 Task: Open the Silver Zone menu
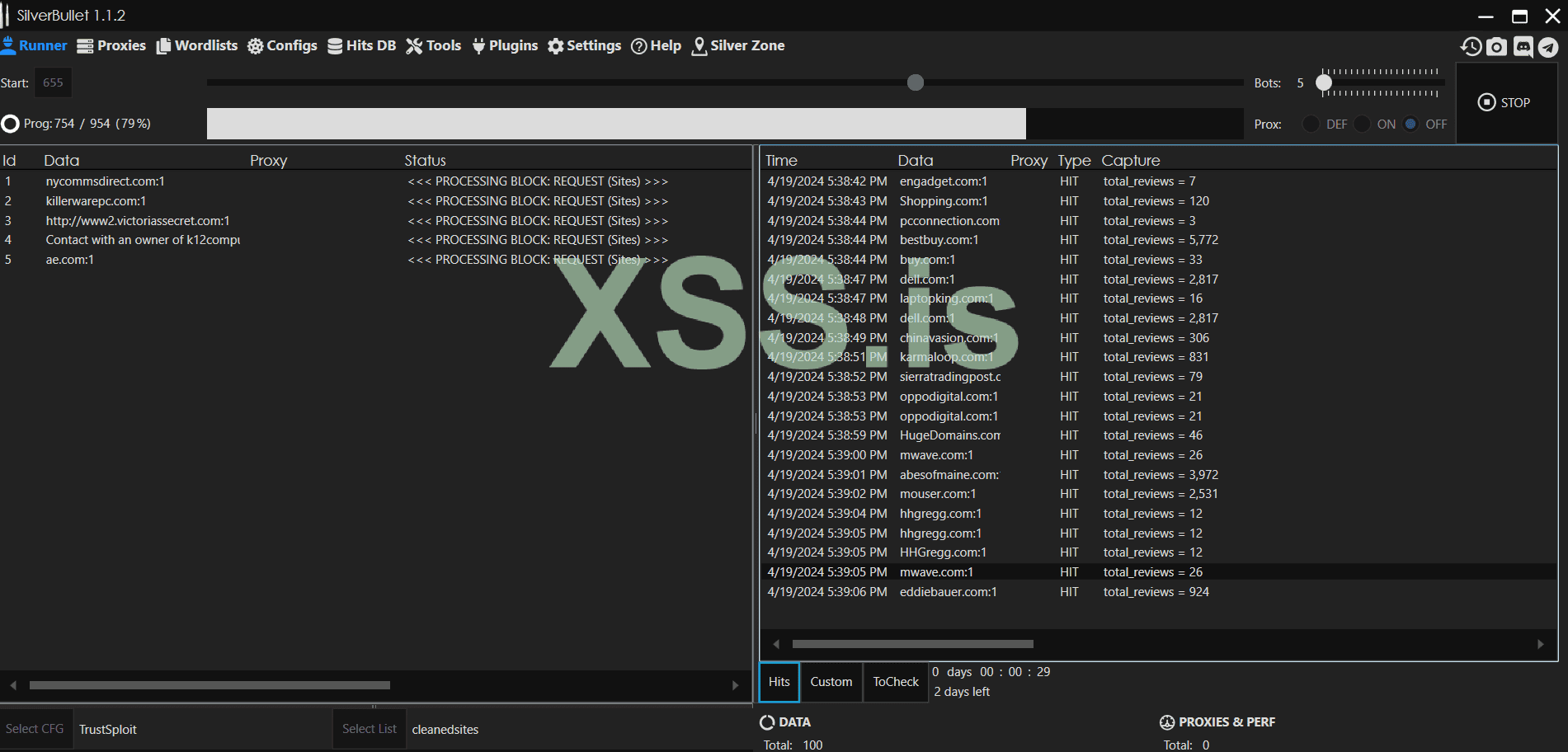(x=738, y=45)
